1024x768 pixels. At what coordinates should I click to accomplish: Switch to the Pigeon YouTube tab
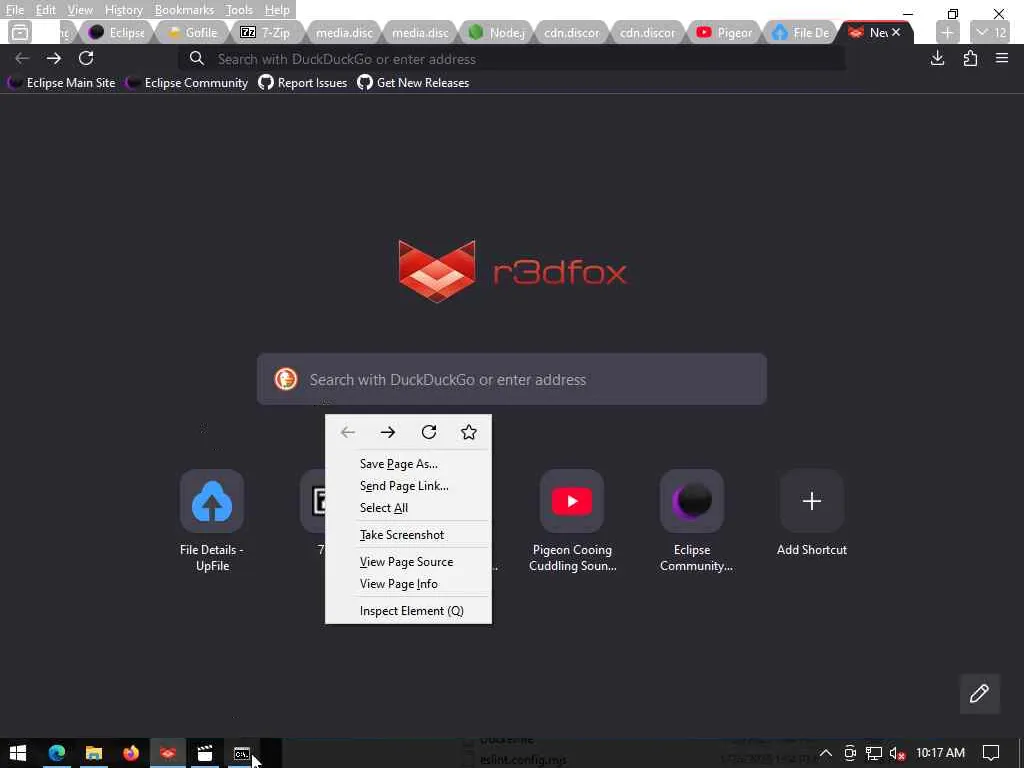pos(724,33)
